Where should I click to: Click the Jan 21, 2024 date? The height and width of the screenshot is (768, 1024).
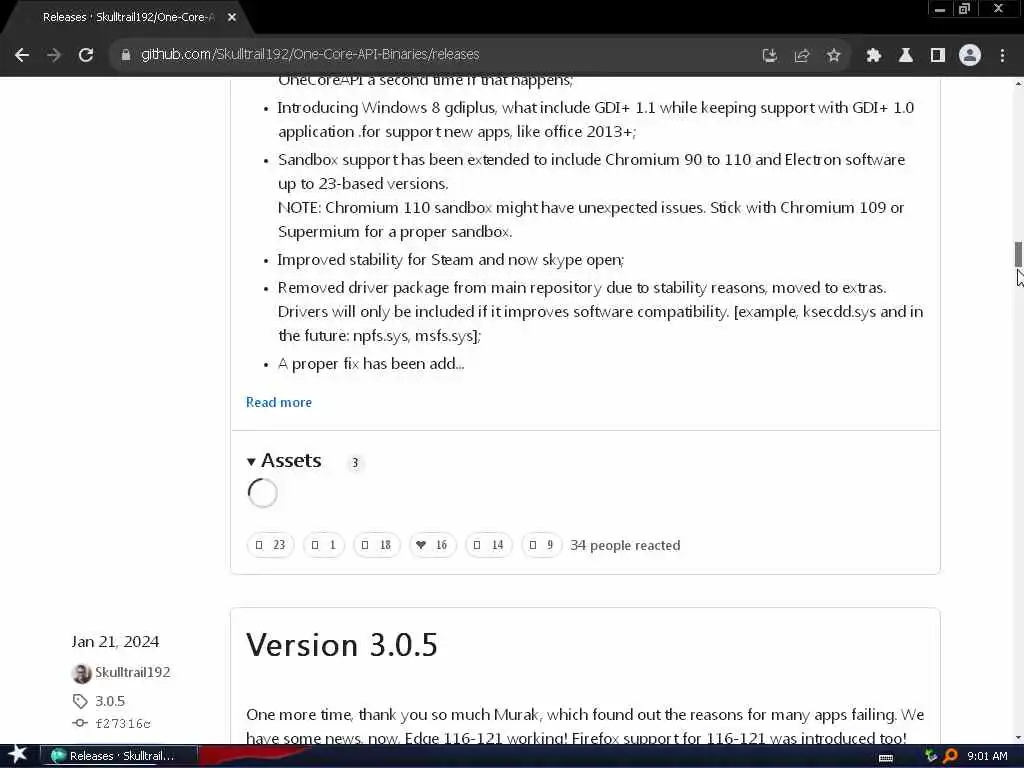point(115,642)
